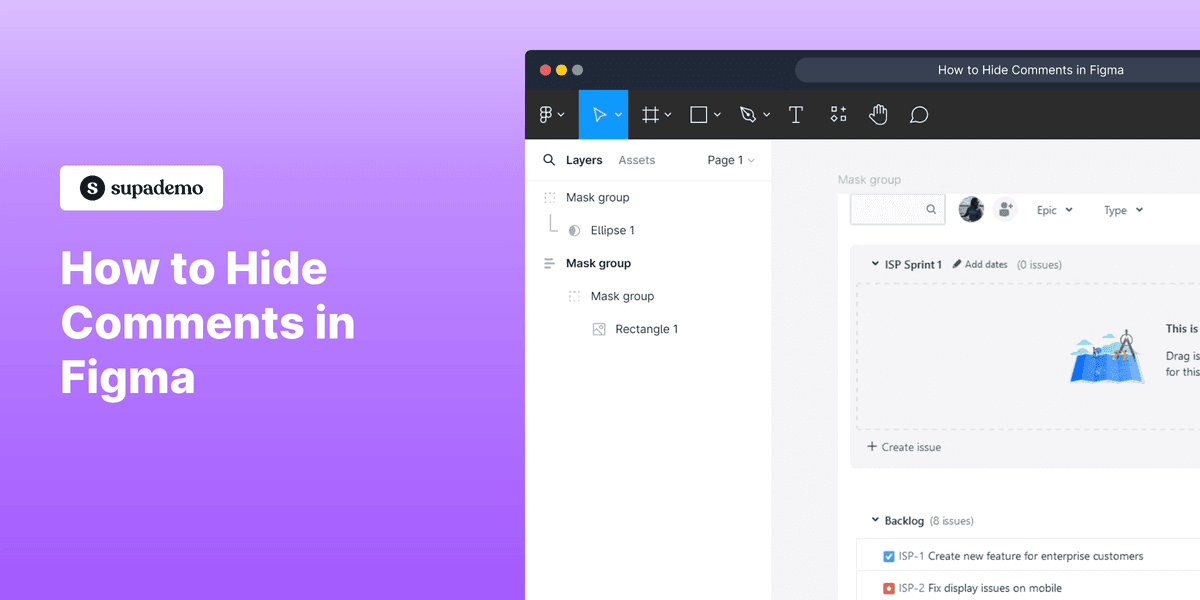
Task: Select the Rectangle shape tool
Action: click(x=699, y=114)
